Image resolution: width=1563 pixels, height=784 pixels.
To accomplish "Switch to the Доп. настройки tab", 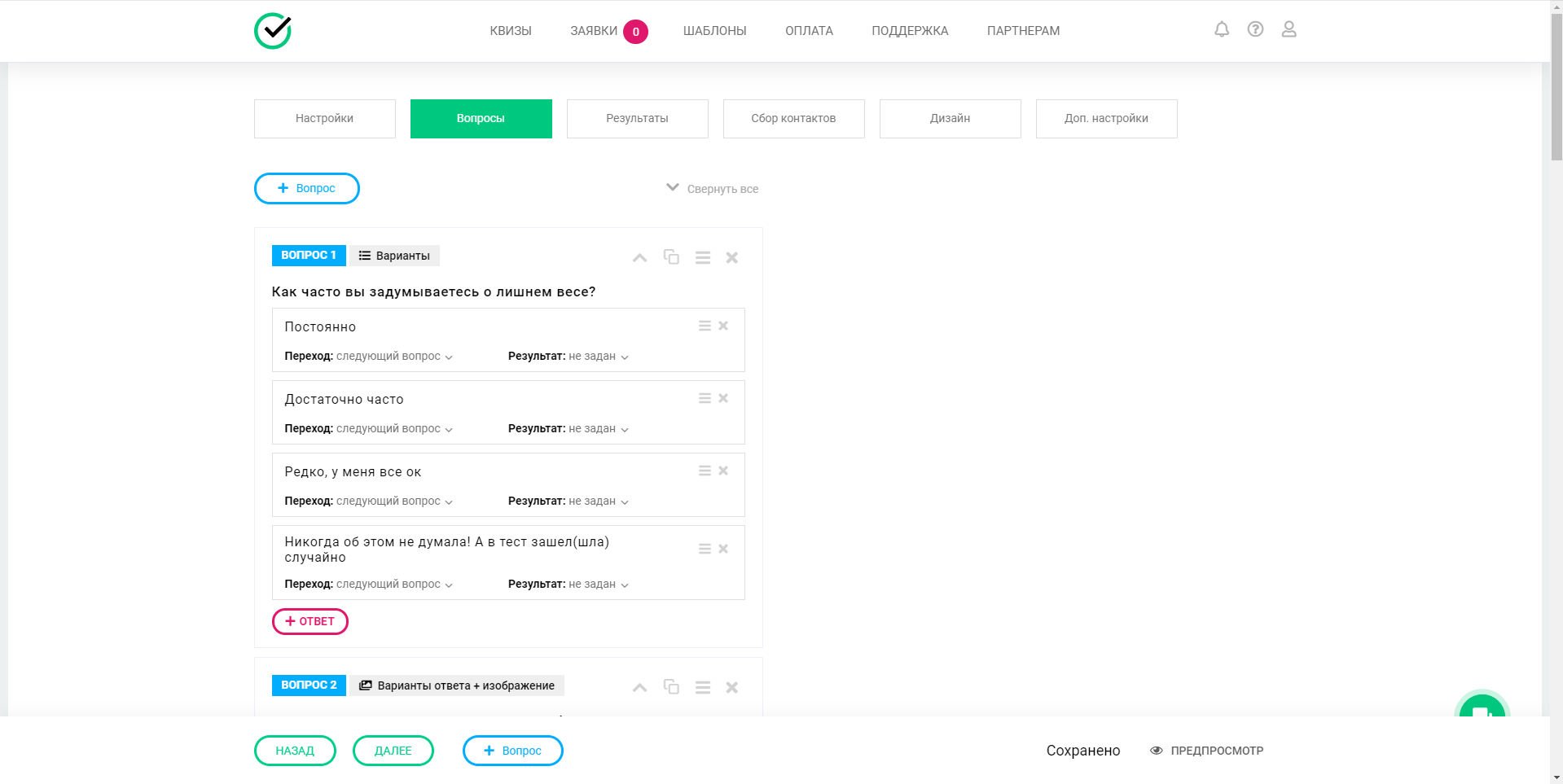I will (1107, 119).
